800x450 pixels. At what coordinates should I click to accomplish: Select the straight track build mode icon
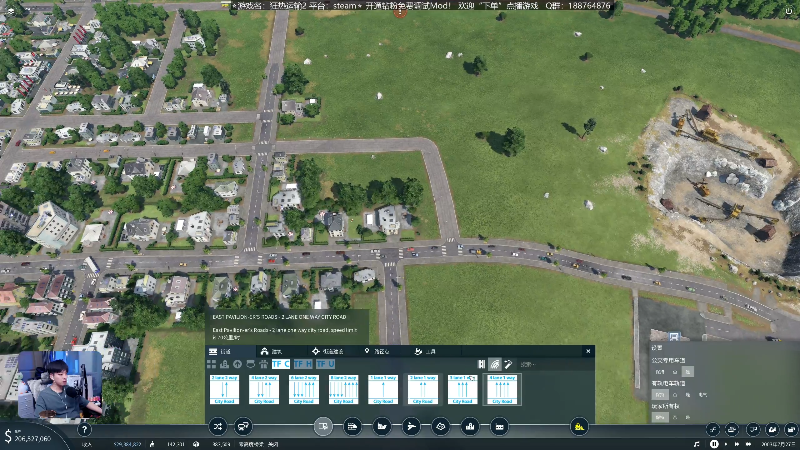pyautogui.click(x=481, y=364)
